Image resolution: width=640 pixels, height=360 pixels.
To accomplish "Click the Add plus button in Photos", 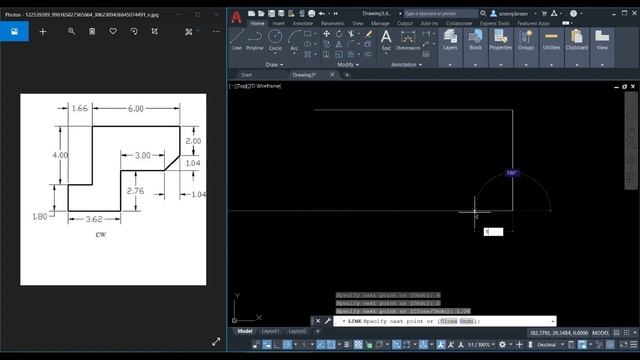I will pos(42,31).
